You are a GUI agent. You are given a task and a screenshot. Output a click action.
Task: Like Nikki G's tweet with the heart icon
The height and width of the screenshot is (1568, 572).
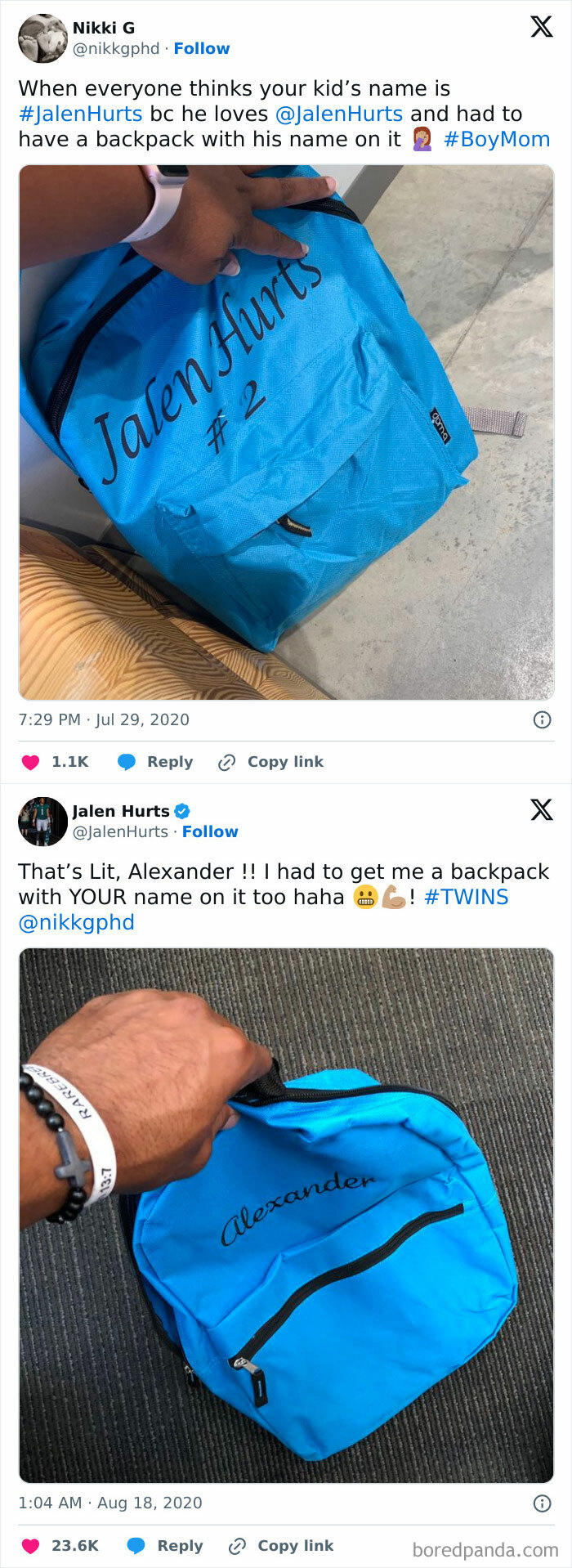click(x=30, y=762)
